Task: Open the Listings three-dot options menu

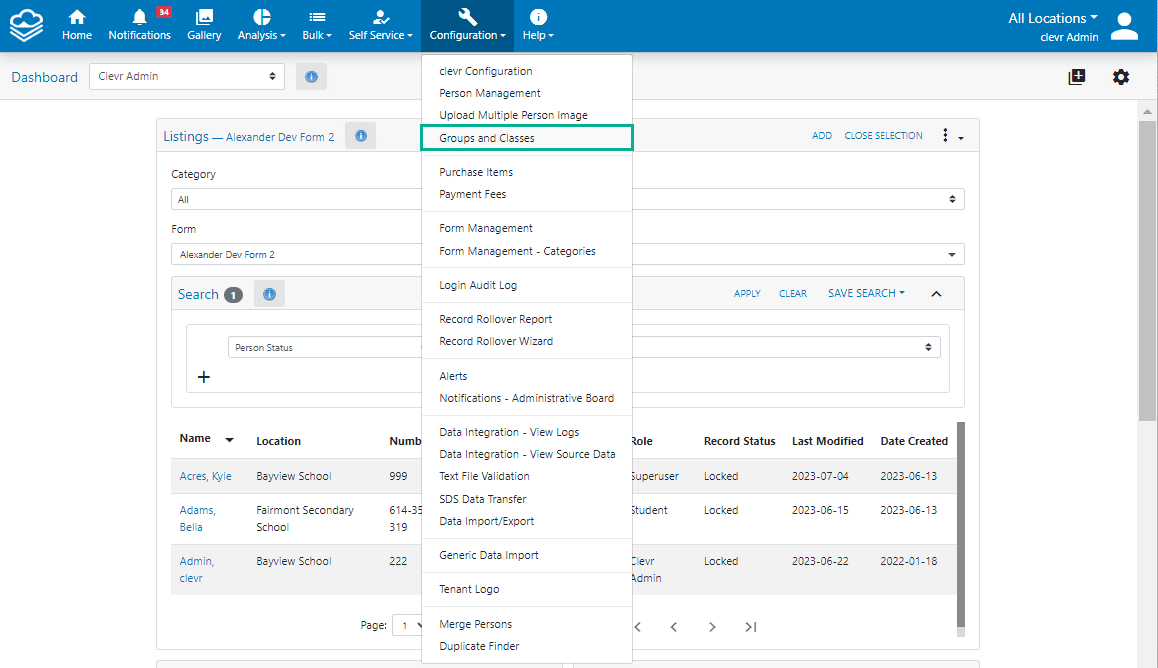Action: (x=951, y=136)
